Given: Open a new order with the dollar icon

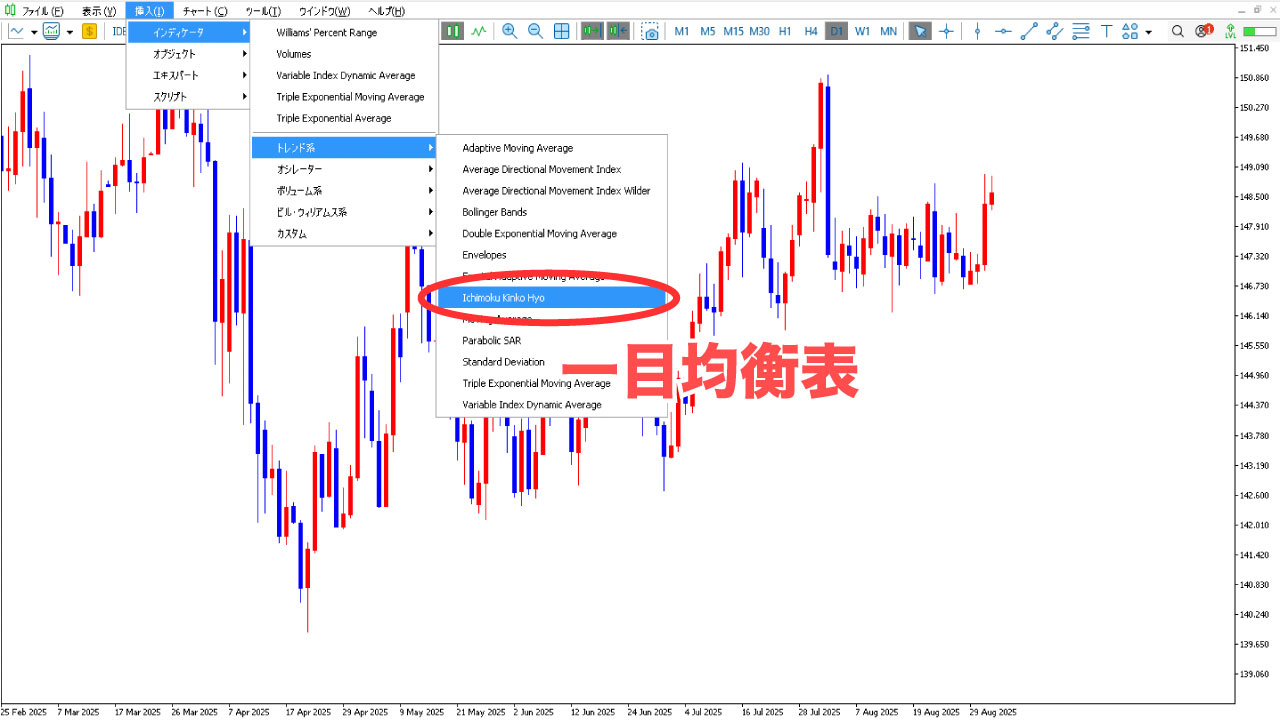Looking at the screenshot, I should click(89, 32).
